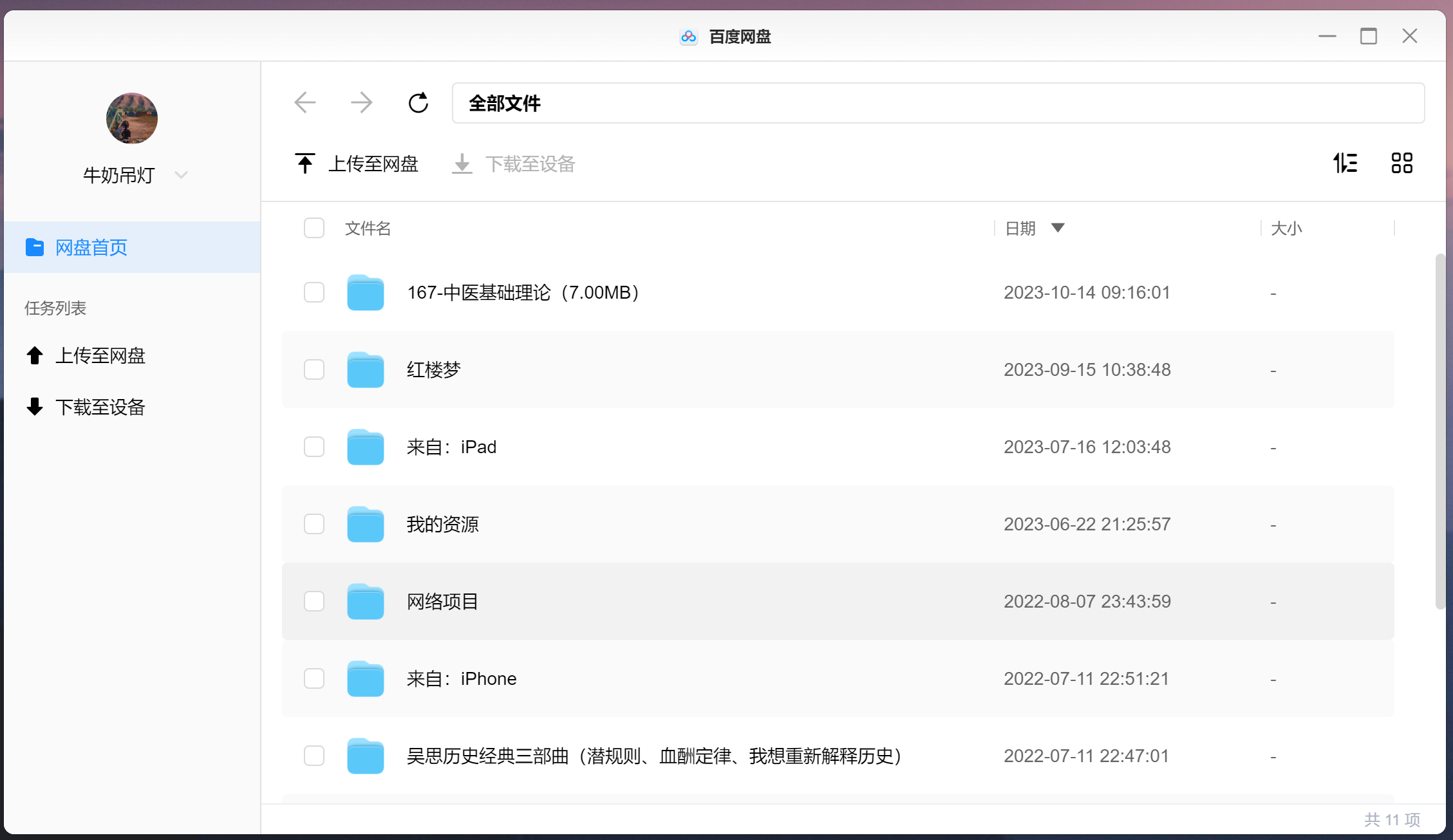Check the box for 网络项目 folder
Viewport: 1453px width, 840px height.
tap(314, 601)
